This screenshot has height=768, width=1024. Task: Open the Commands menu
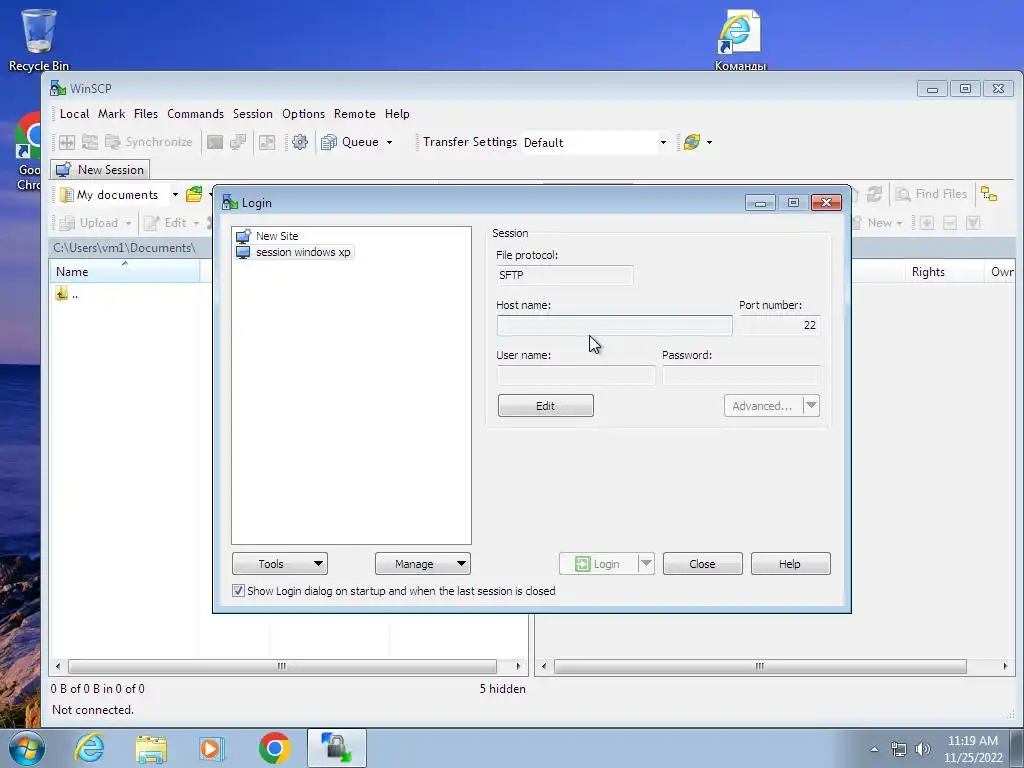point(195,114)
